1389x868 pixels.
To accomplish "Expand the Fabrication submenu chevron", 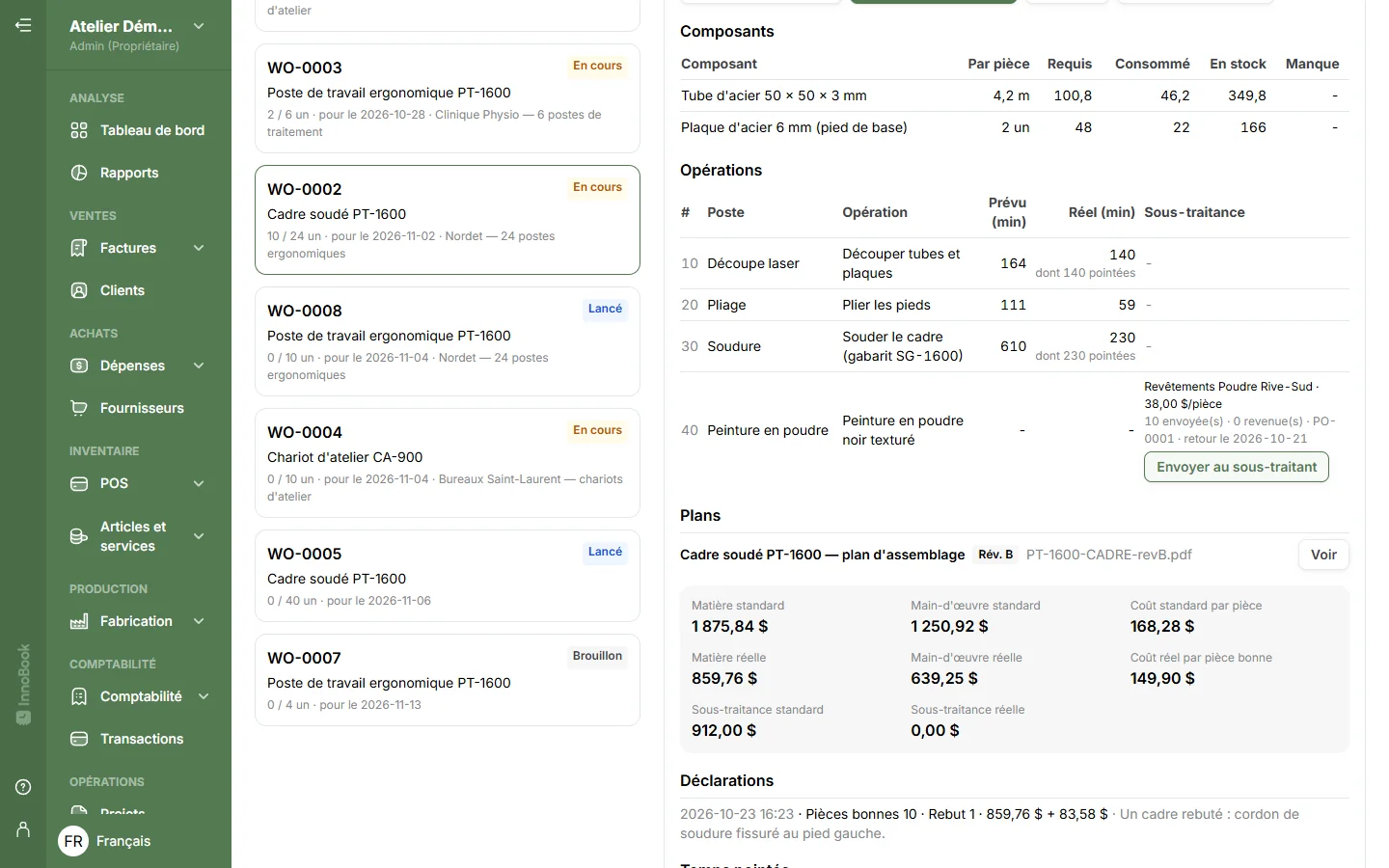I will point(199,621).
